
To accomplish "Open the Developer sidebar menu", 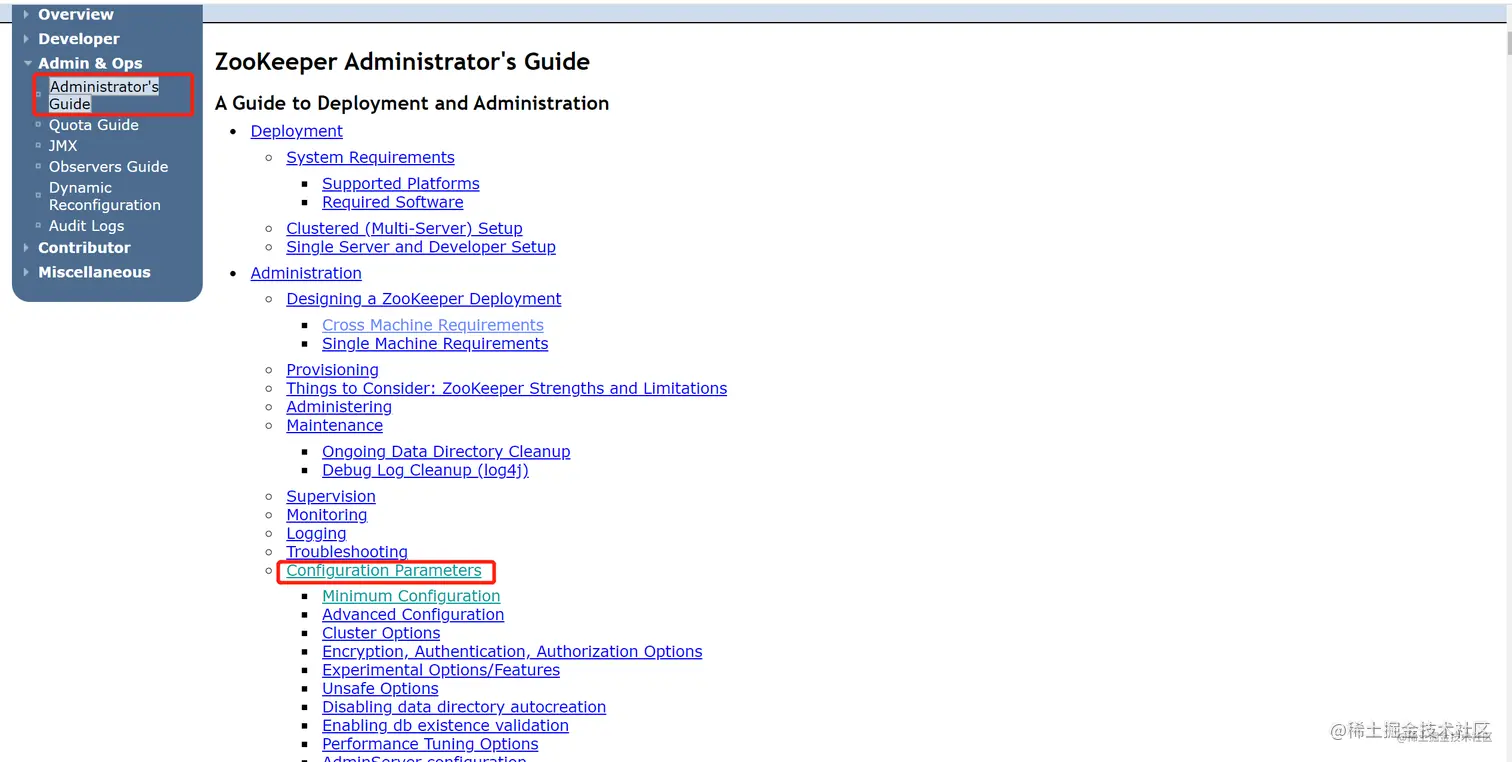I will (79, 39).
